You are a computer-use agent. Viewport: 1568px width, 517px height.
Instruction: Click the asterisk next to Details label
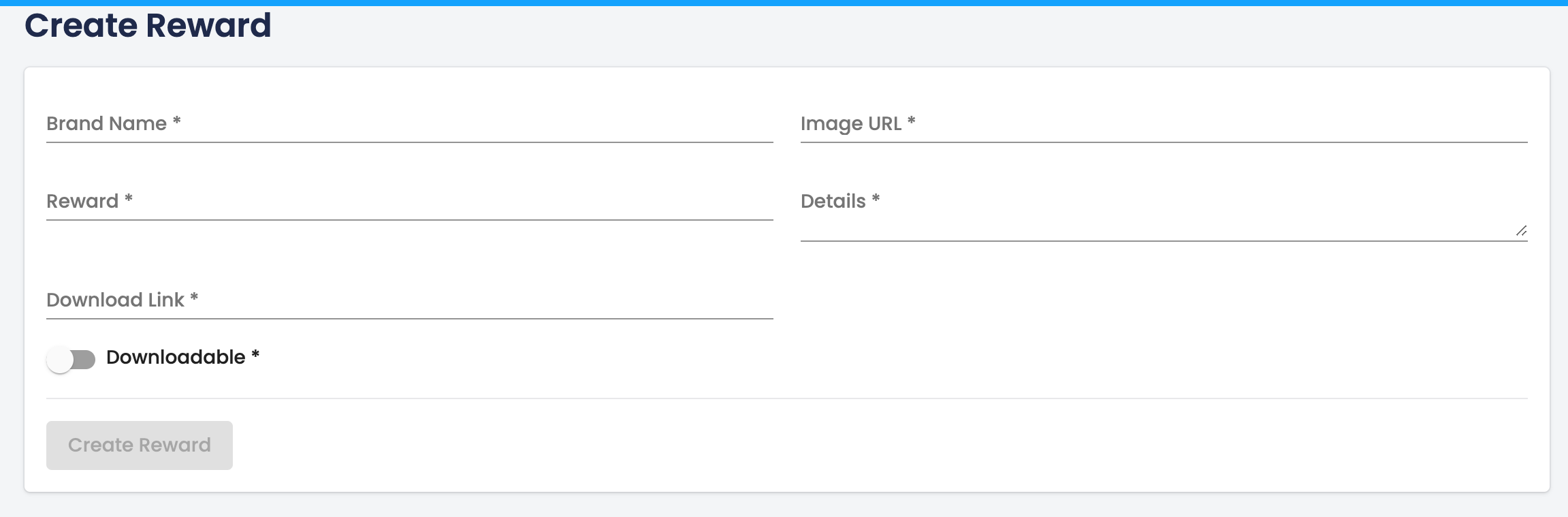tap(876, 199)
